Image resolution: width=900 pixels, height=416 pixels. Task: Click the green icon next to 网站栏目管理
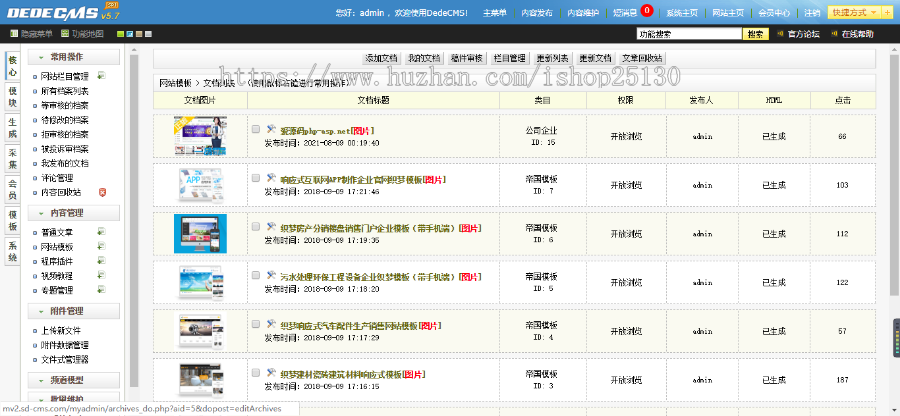pyautogui.click(x=102, y=75)
